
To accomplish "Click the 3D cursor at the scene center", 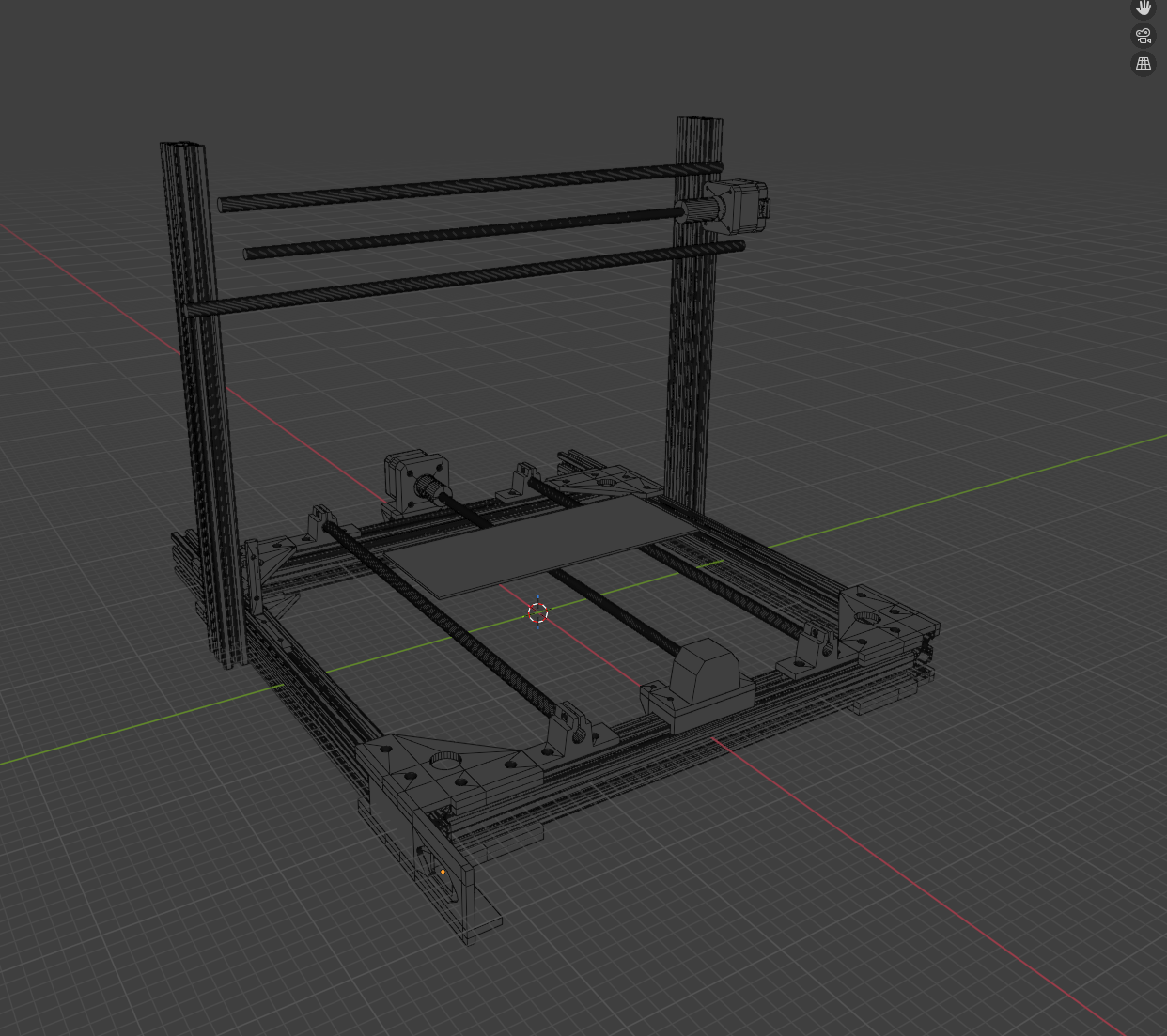I will tap(537, 612).
